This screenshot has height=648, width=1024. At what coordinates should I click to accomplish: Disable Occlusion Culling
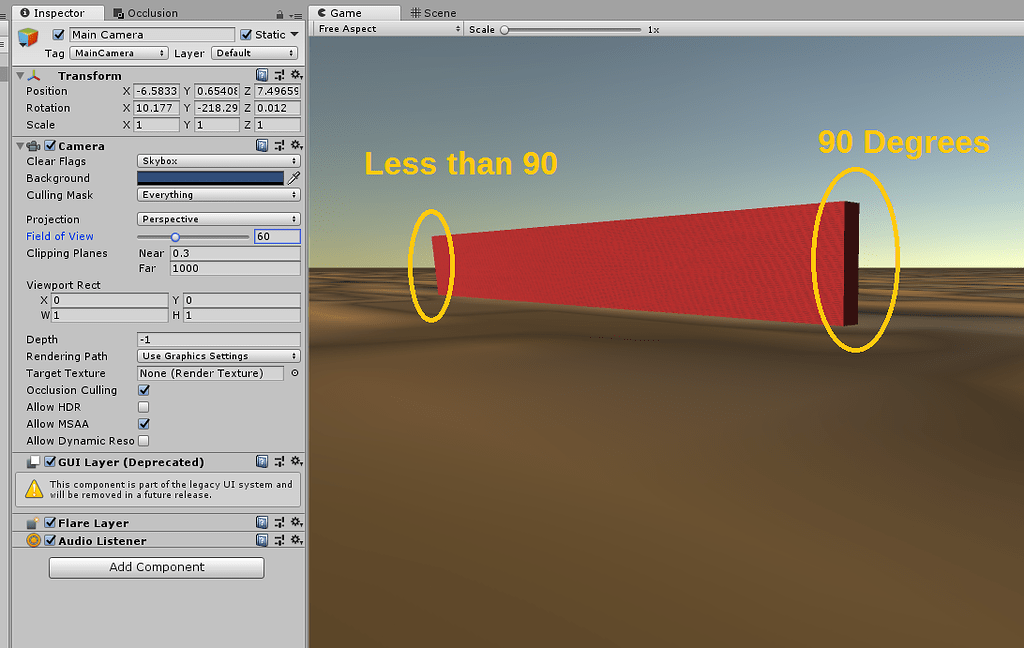[x=143, y=390]
